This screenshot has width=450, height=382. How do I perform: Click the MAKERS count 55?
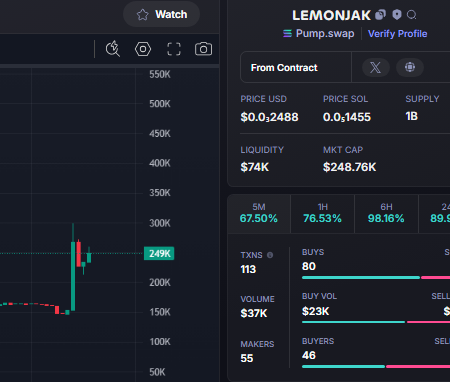(x=247, y=358)
